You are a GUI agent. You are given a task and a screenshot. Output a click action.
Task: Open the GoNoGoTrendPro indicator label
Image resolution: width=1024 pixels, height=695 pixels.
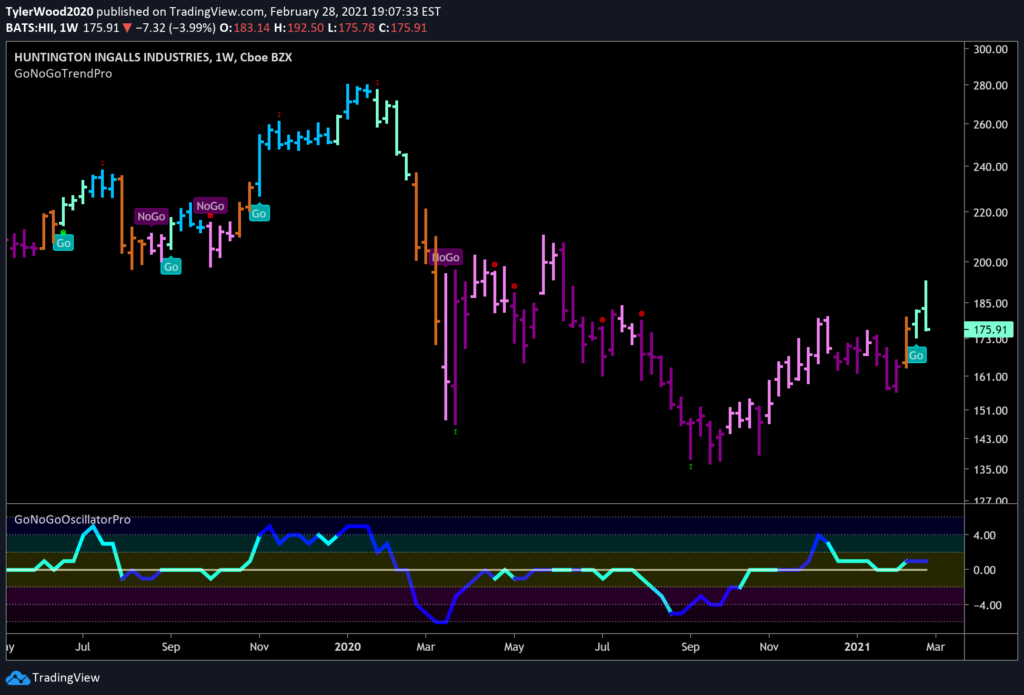point(63,74)
